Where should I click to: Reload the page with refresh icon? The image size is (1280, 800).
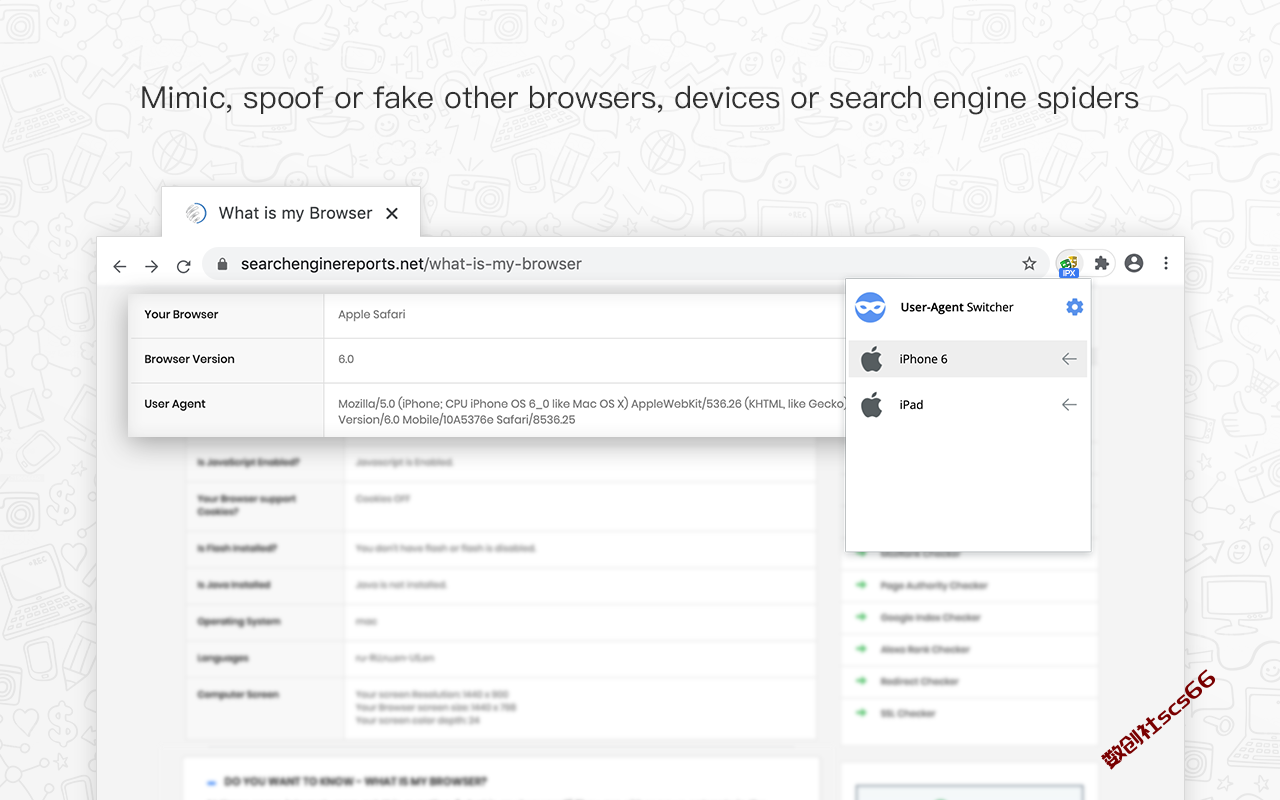click(x=184, y=266)
